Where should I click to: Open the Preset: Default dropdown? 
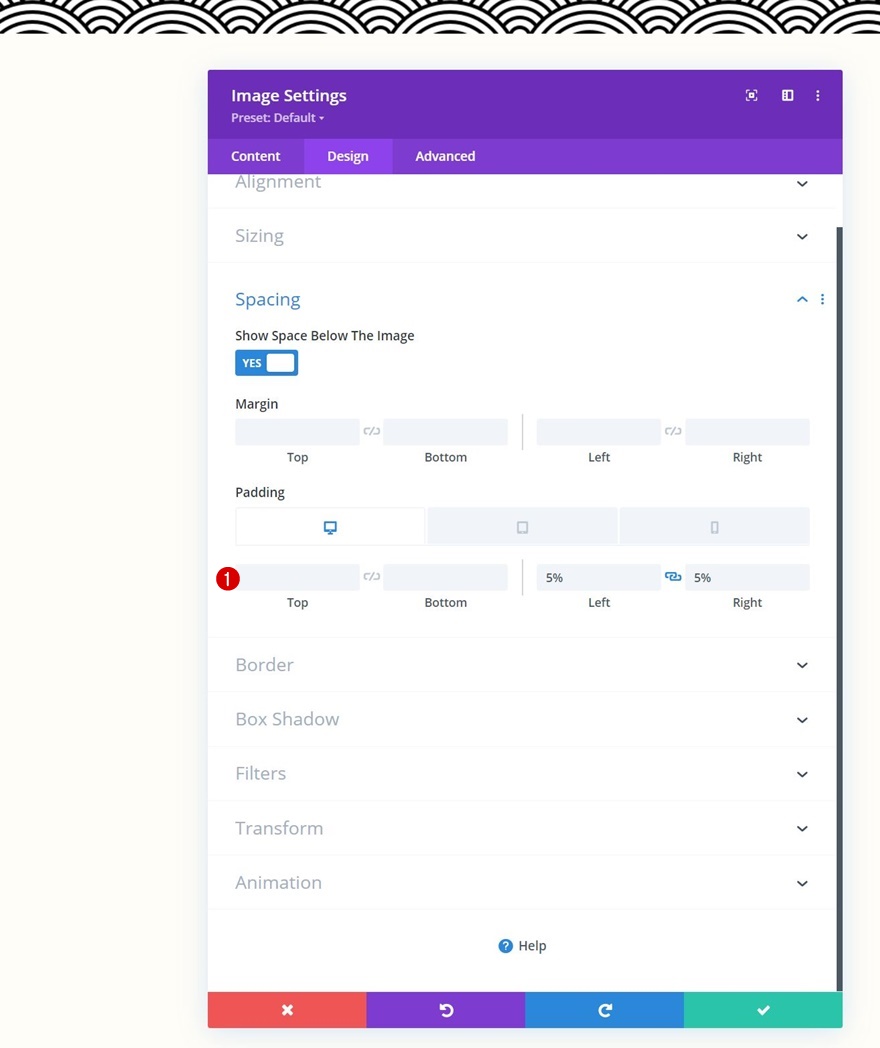277,118
